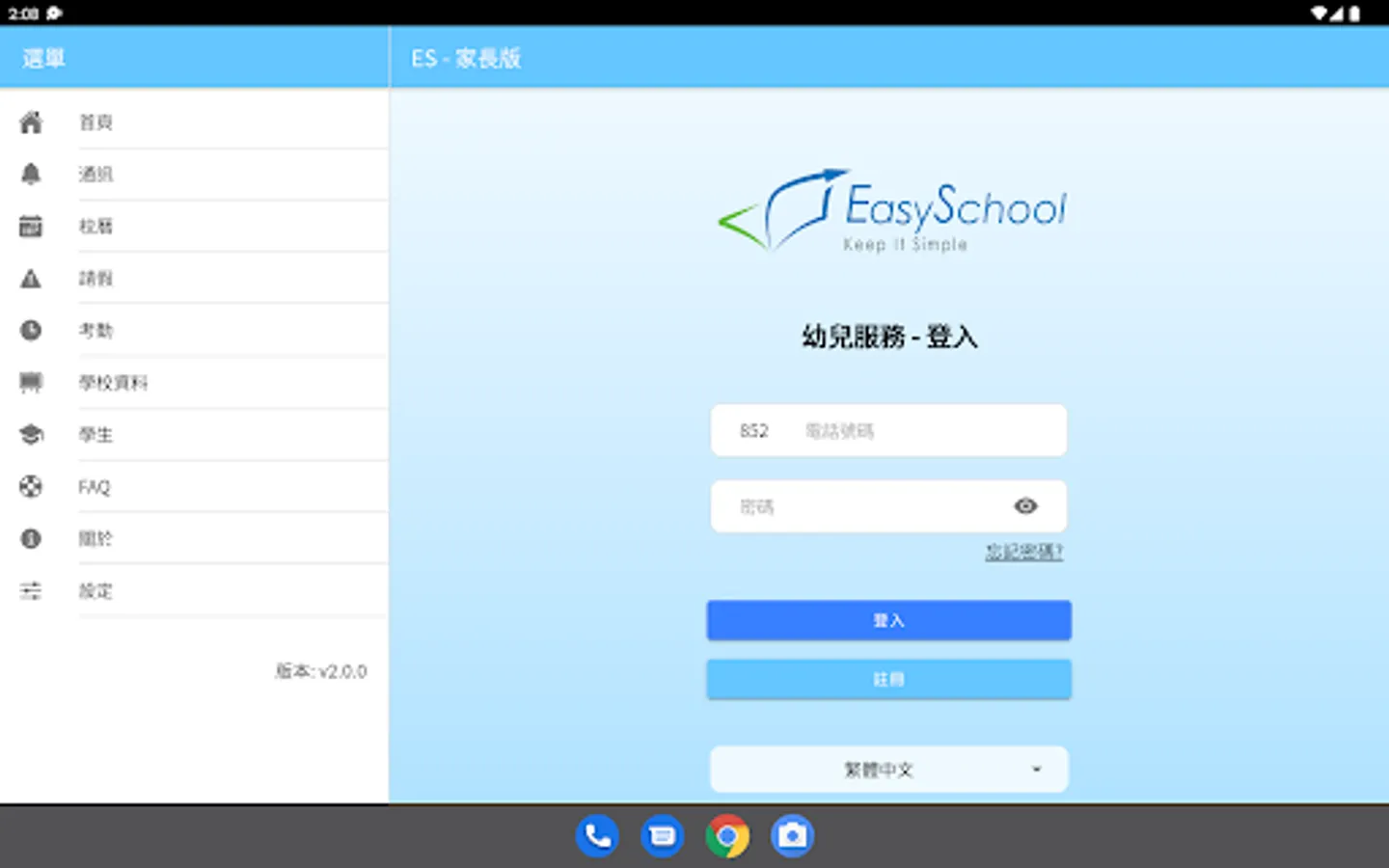Open the 首頁 home icon in the menu

[31, 122]
